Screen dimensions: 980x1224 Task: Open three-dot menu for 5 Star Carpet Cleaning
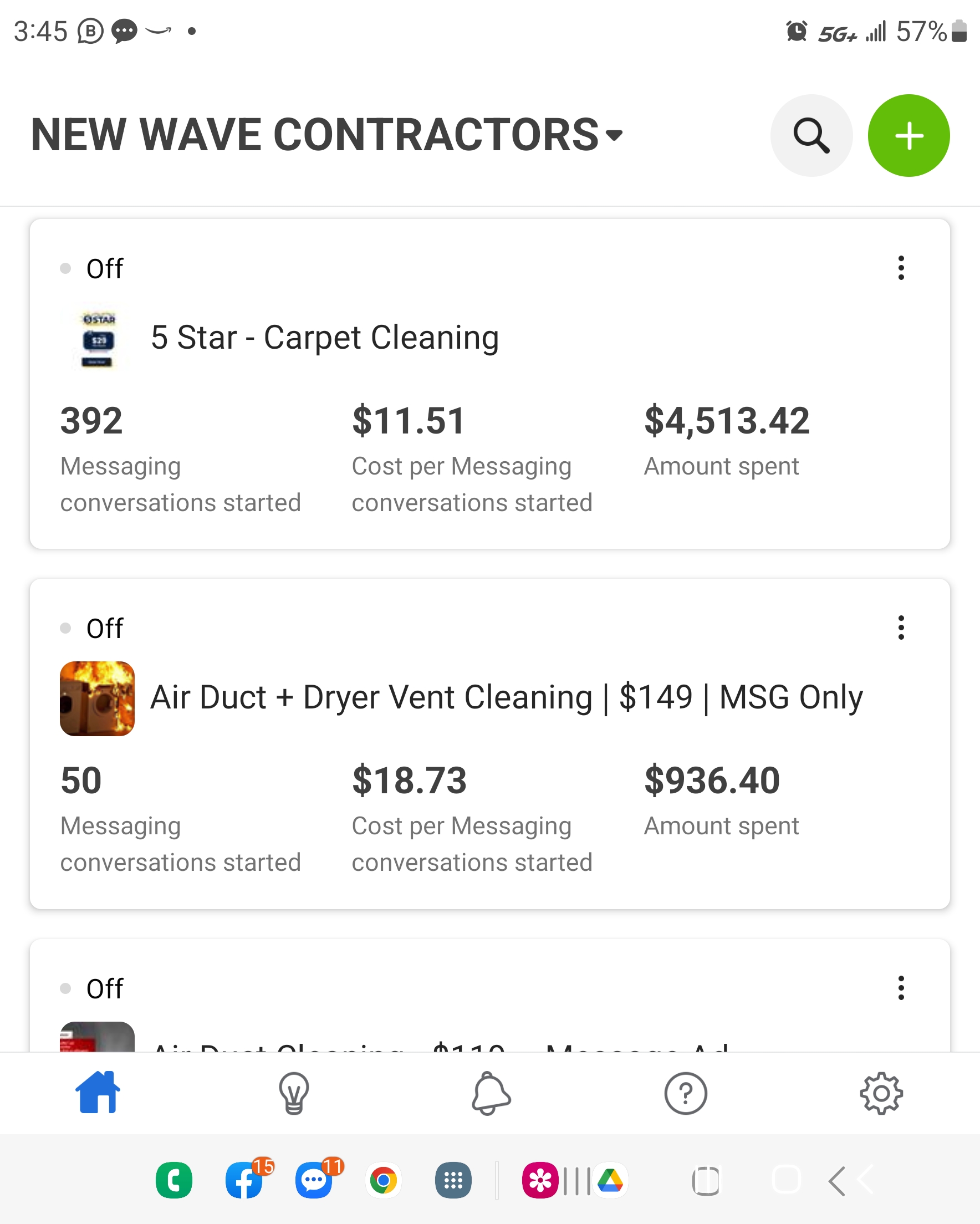[901, 268]
